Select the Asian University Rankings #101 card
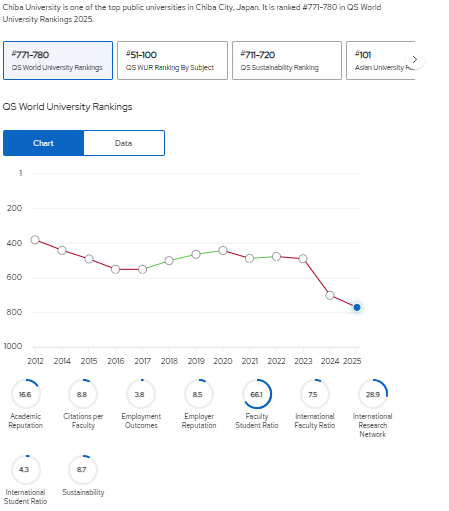Screen dimensions: 449x511 380,61
